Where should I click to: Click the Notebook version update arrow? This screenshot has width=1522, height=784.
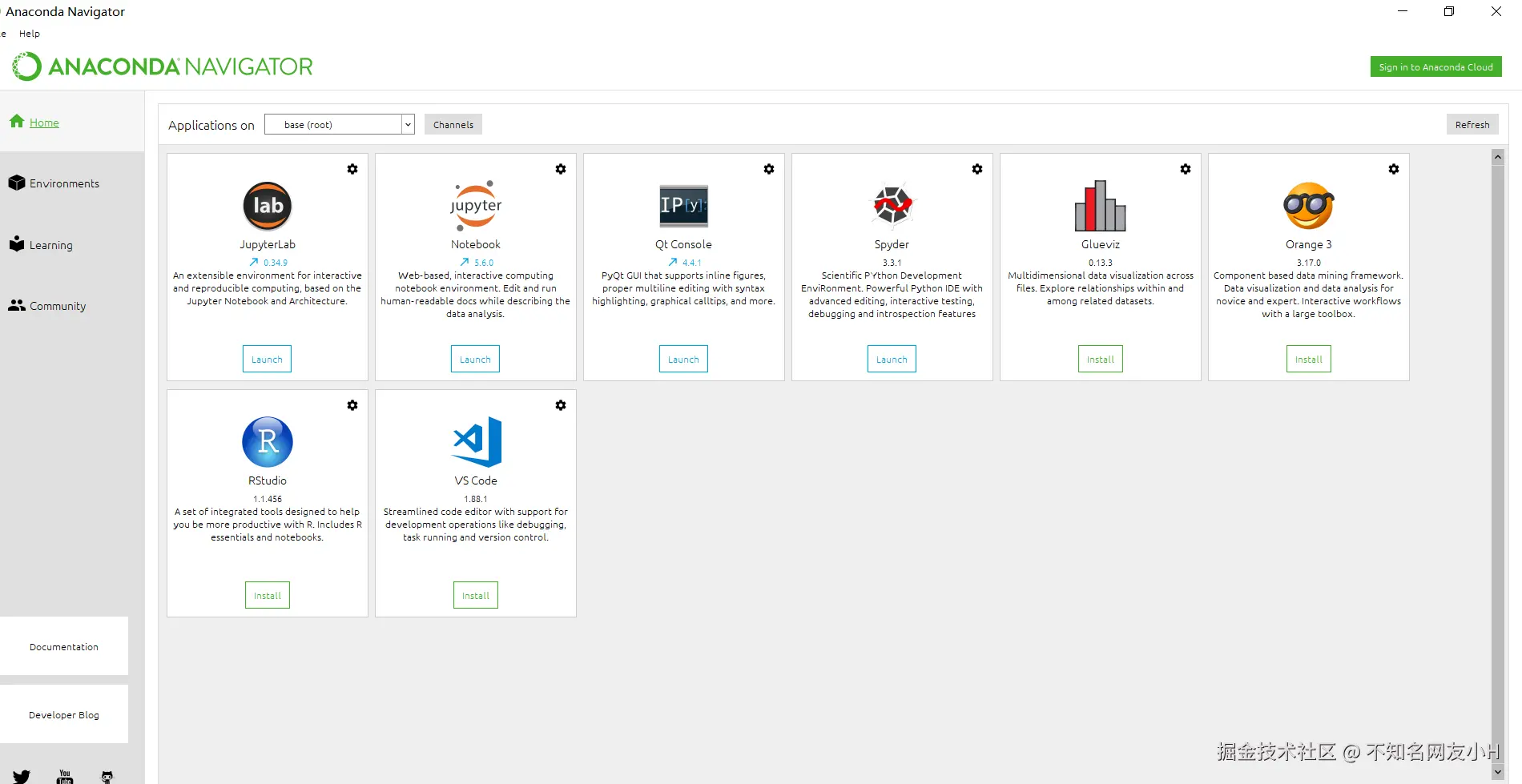pos(465,262)
